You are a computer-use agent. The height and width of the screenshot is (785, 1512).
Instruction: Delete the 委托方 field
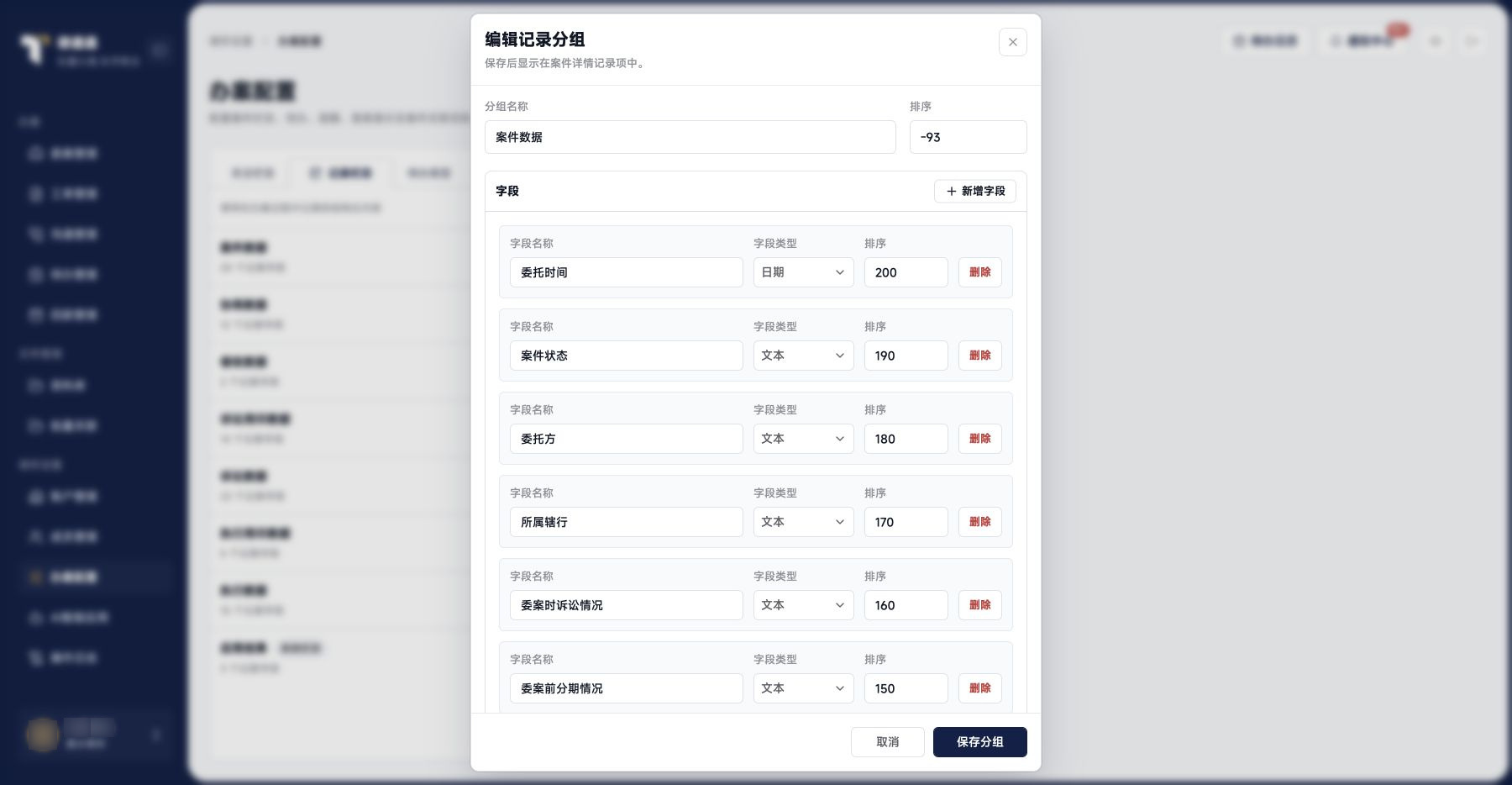979,439
